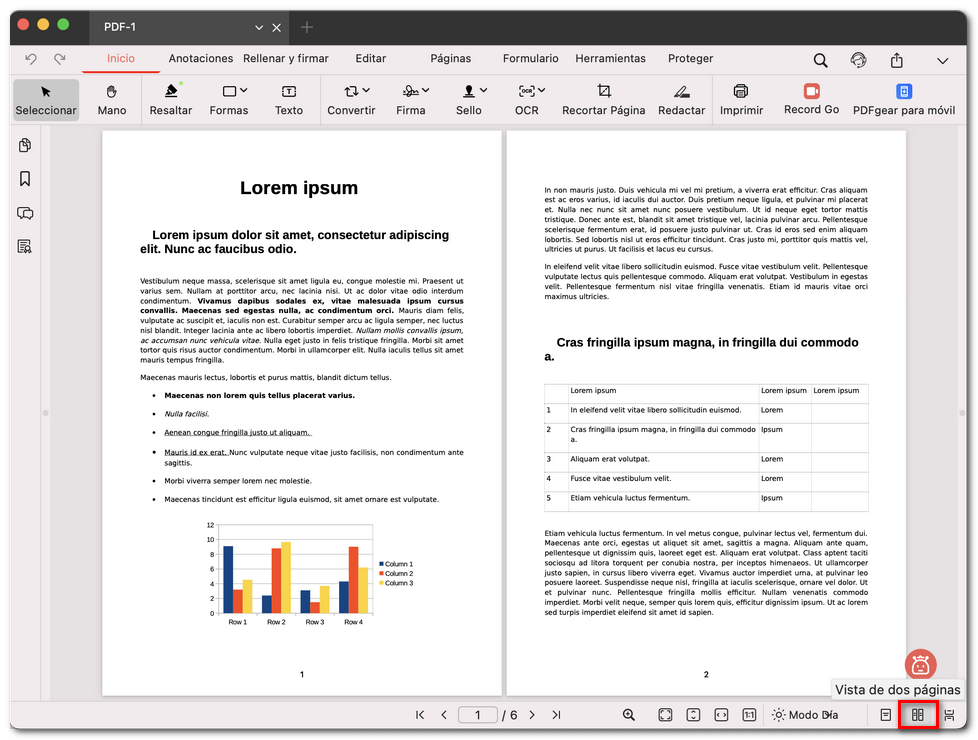Image resolution: width=978 pixels, height=740 pixels.
Task: Select the Redactar tool
Action: pyautogui.click(x=681, y=99)
